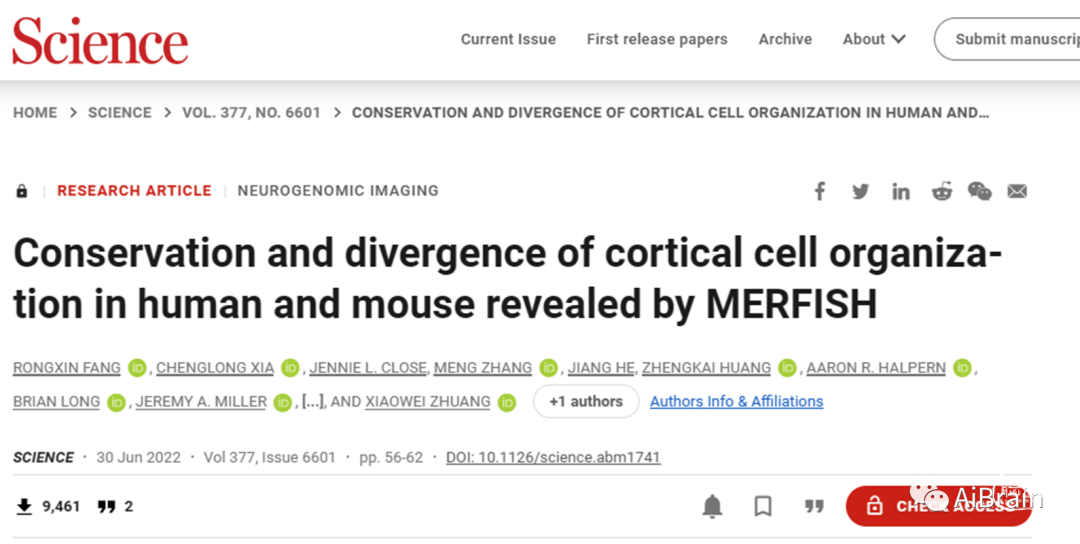
Task: Email this article envelope icon
Action: [x=1017, y=191]
